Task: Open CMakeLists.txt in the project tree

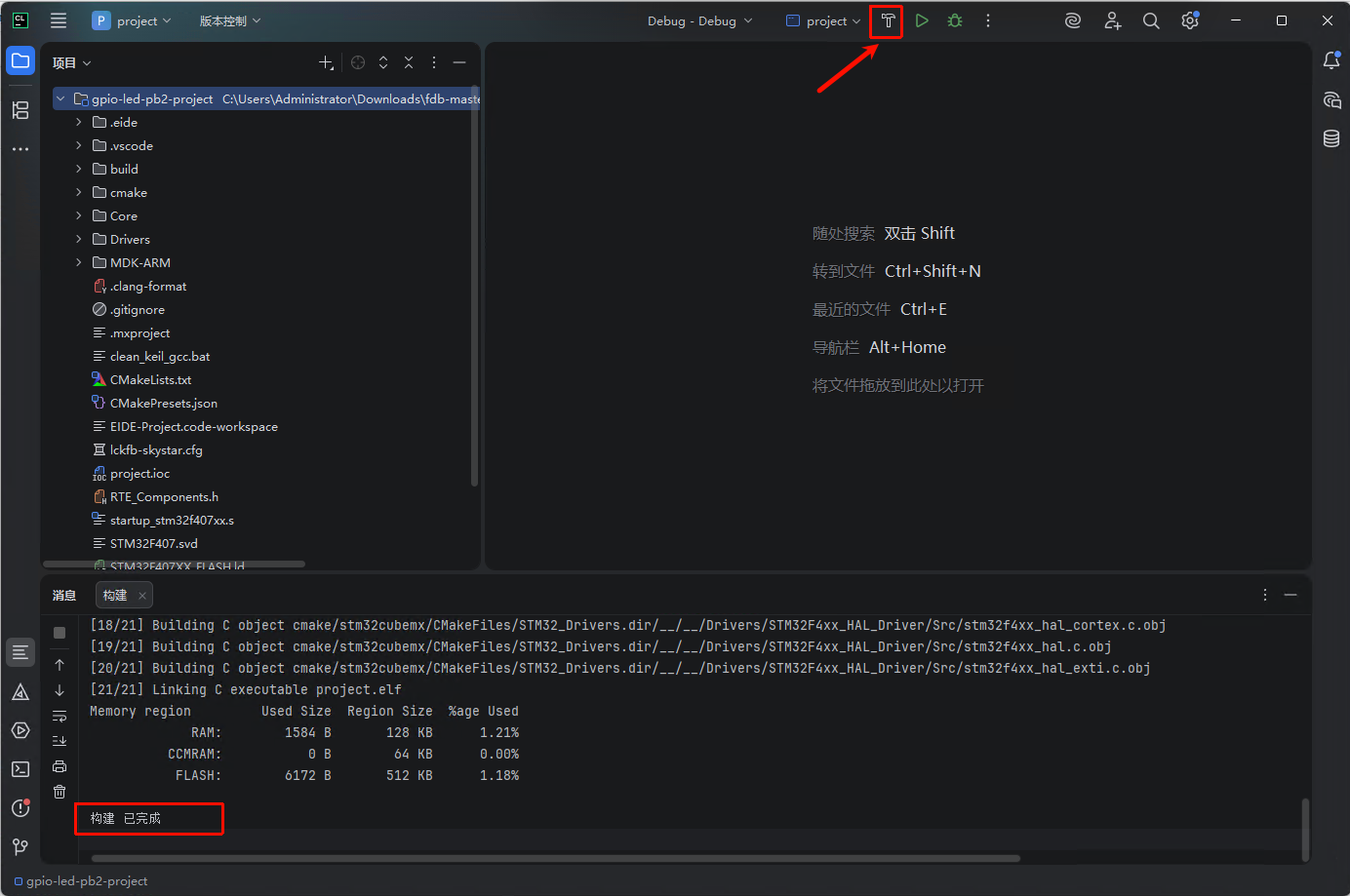Action: pyautogui.click(x=150, y=379)
